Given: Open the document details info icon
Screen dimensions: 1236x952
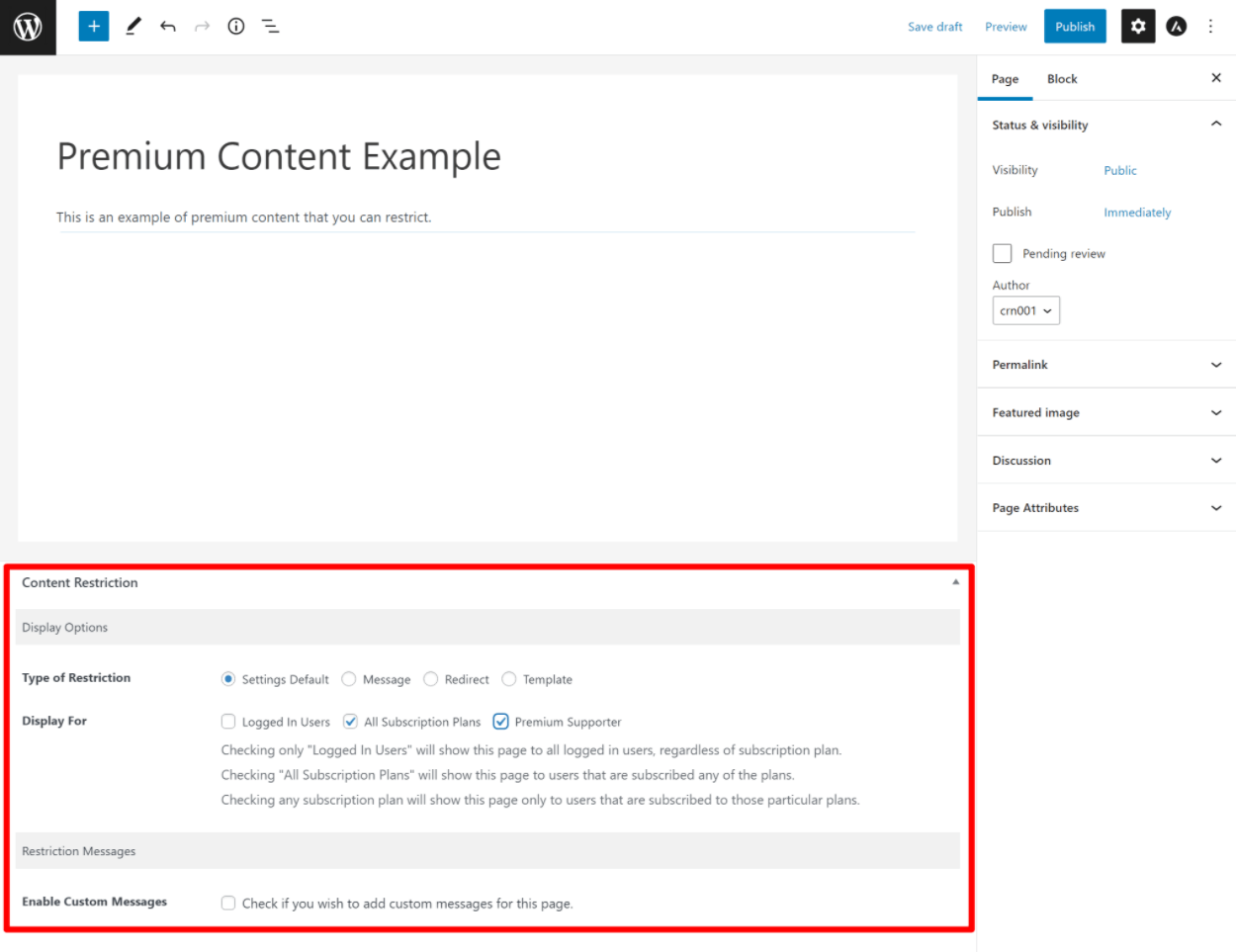Looking at the screenshot, I should (x=236, y=27).
